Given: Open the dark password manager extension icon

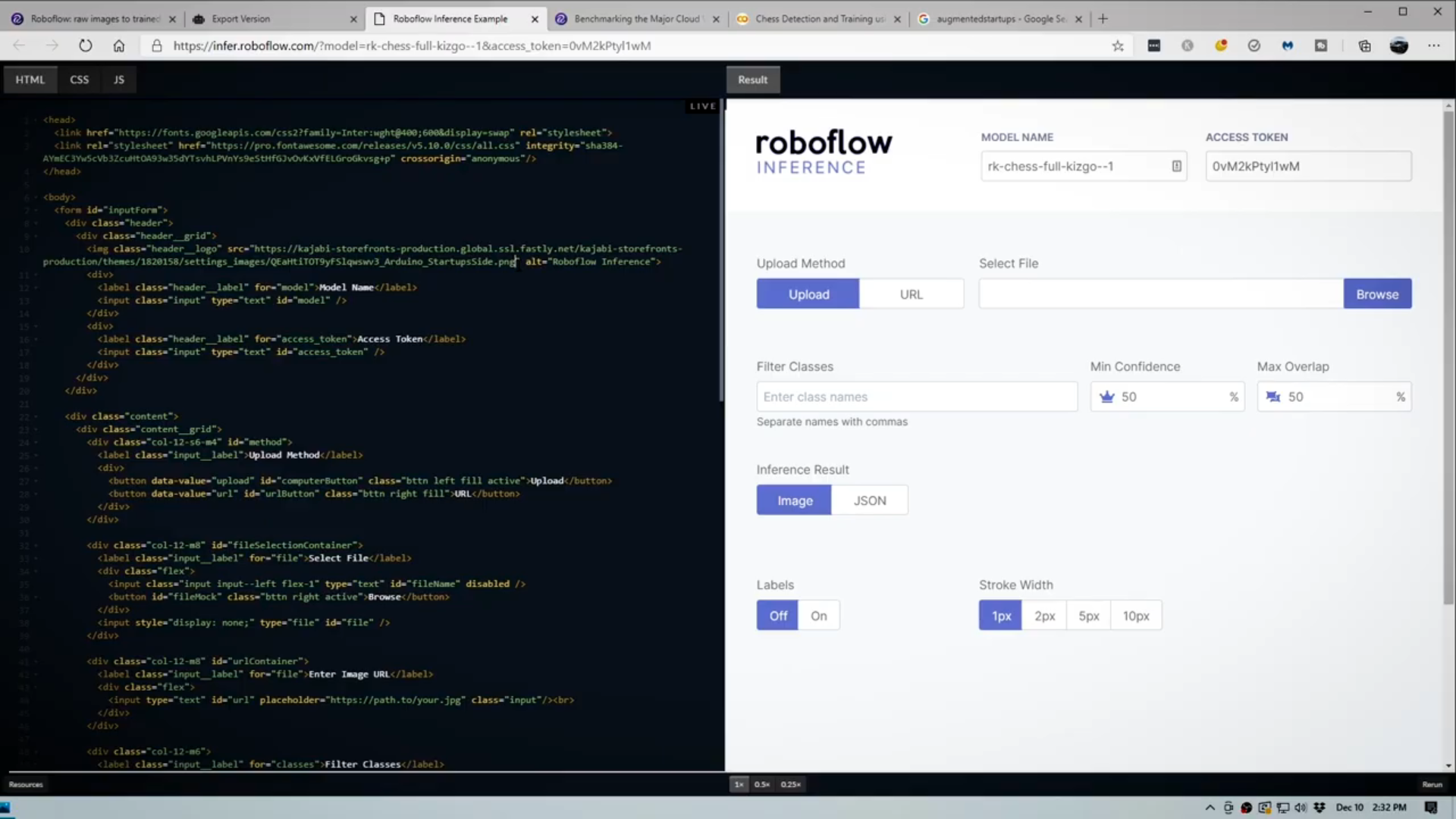Looking at the screenshot, I should [1154, 45].
